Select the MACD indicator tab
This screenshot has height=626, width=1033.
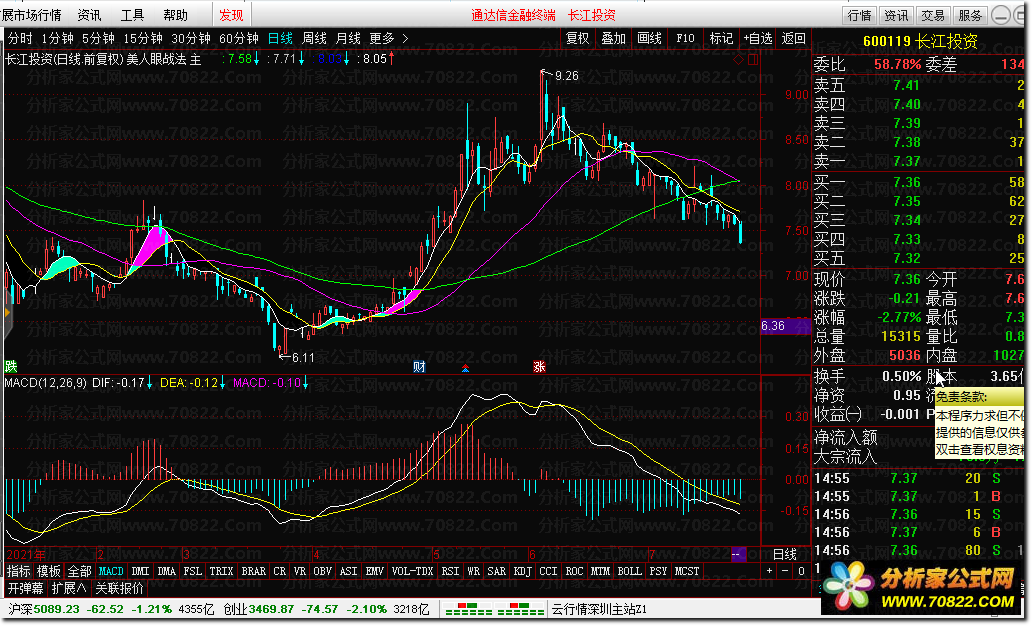tap(111, 571)
